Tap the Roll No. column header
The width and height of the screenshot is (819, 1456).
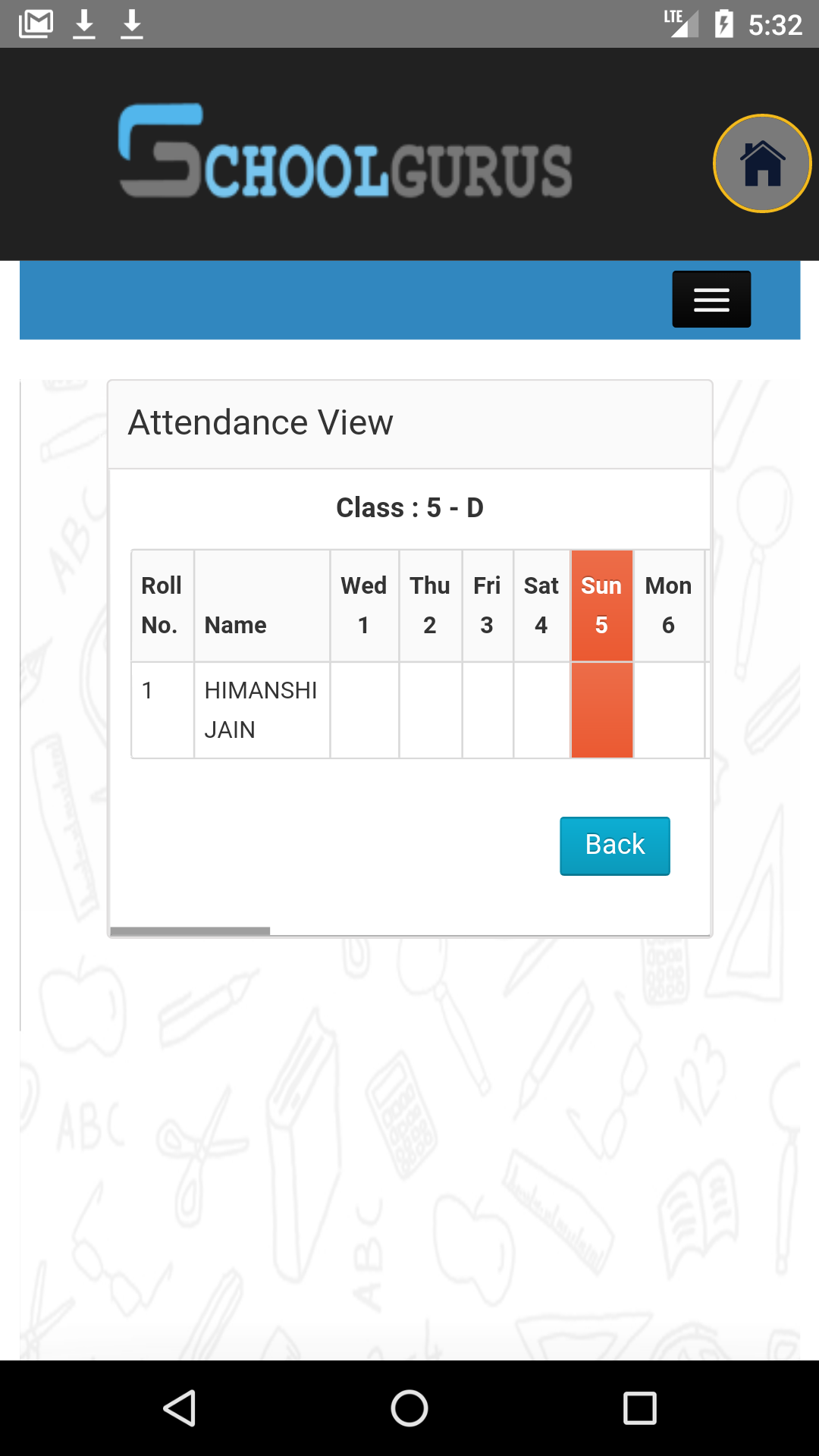tap(162, 605)
